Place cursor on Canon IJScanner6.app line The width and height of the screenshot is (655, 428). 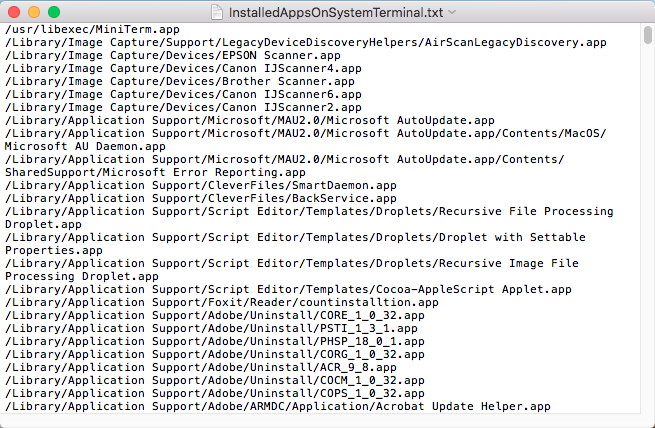(183, 94)
